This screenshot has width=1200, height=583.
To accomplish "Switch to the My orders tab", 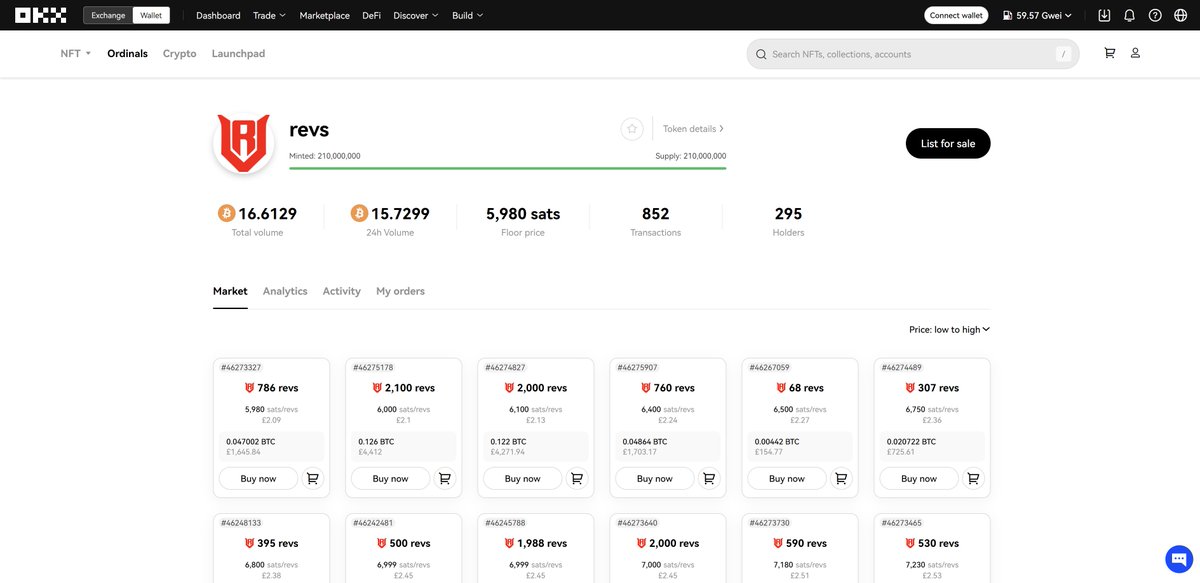I will click(x=400, y=291).
